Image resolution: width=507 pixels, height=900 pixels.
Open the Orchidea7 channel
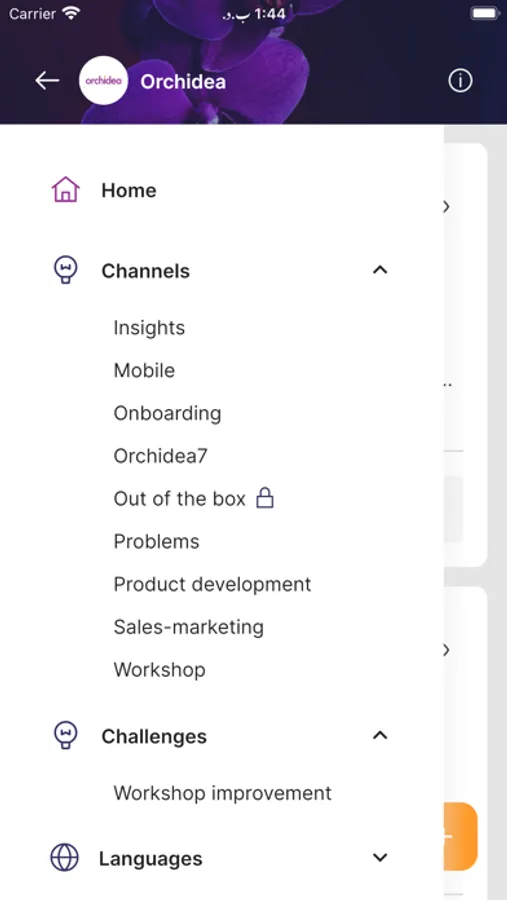coord(161,456)
